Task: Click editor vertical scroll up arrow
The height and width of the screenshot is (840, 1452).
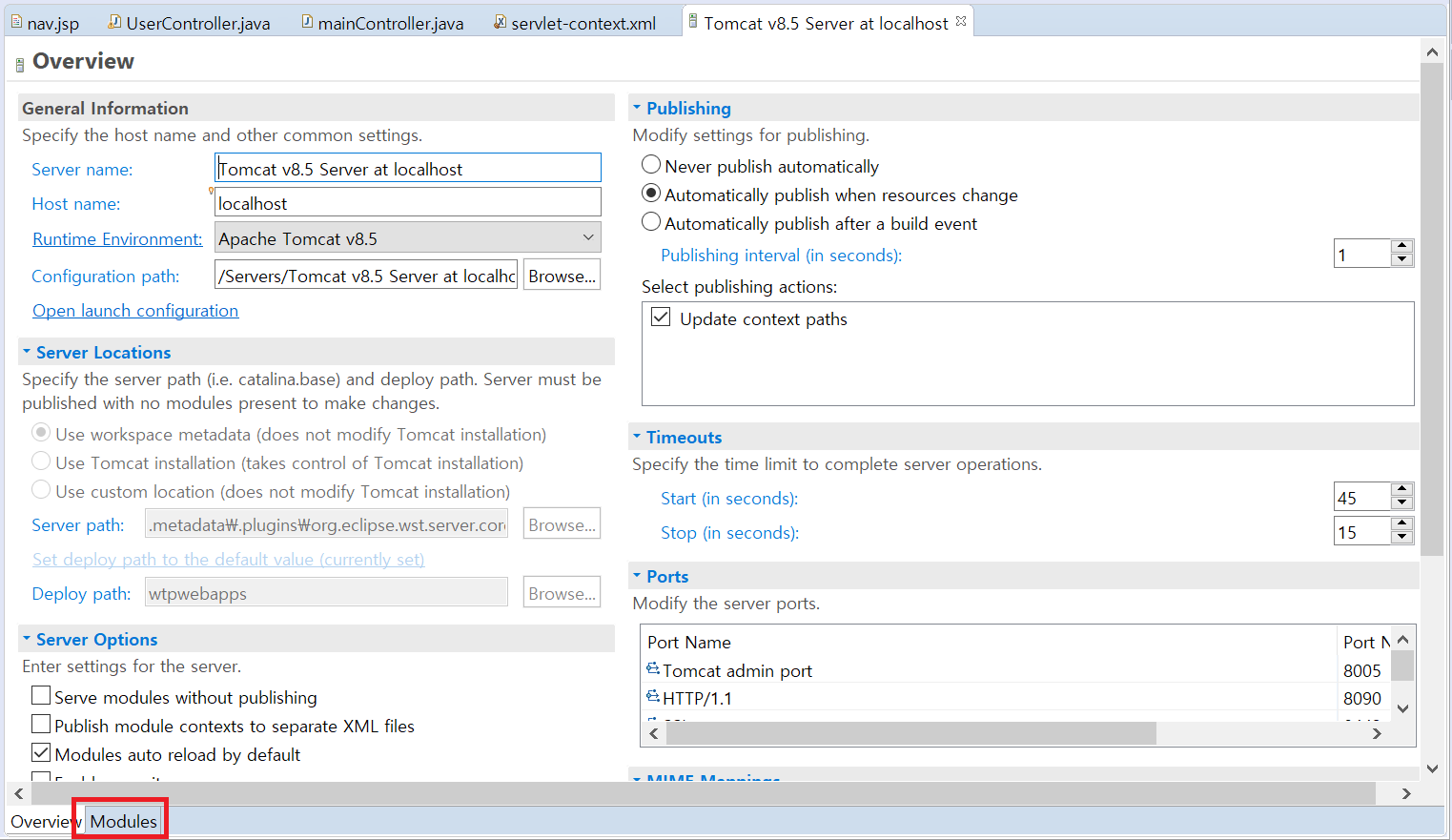Action: point(1432,51)
